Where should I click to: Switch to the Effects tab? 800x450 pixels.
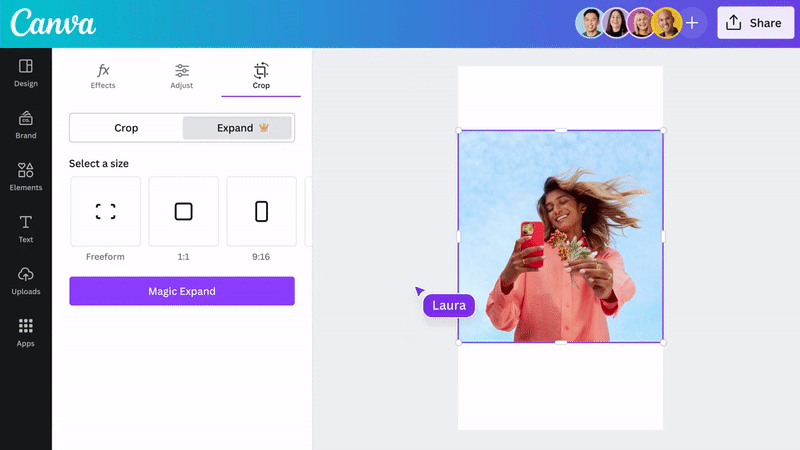[103, 77]
